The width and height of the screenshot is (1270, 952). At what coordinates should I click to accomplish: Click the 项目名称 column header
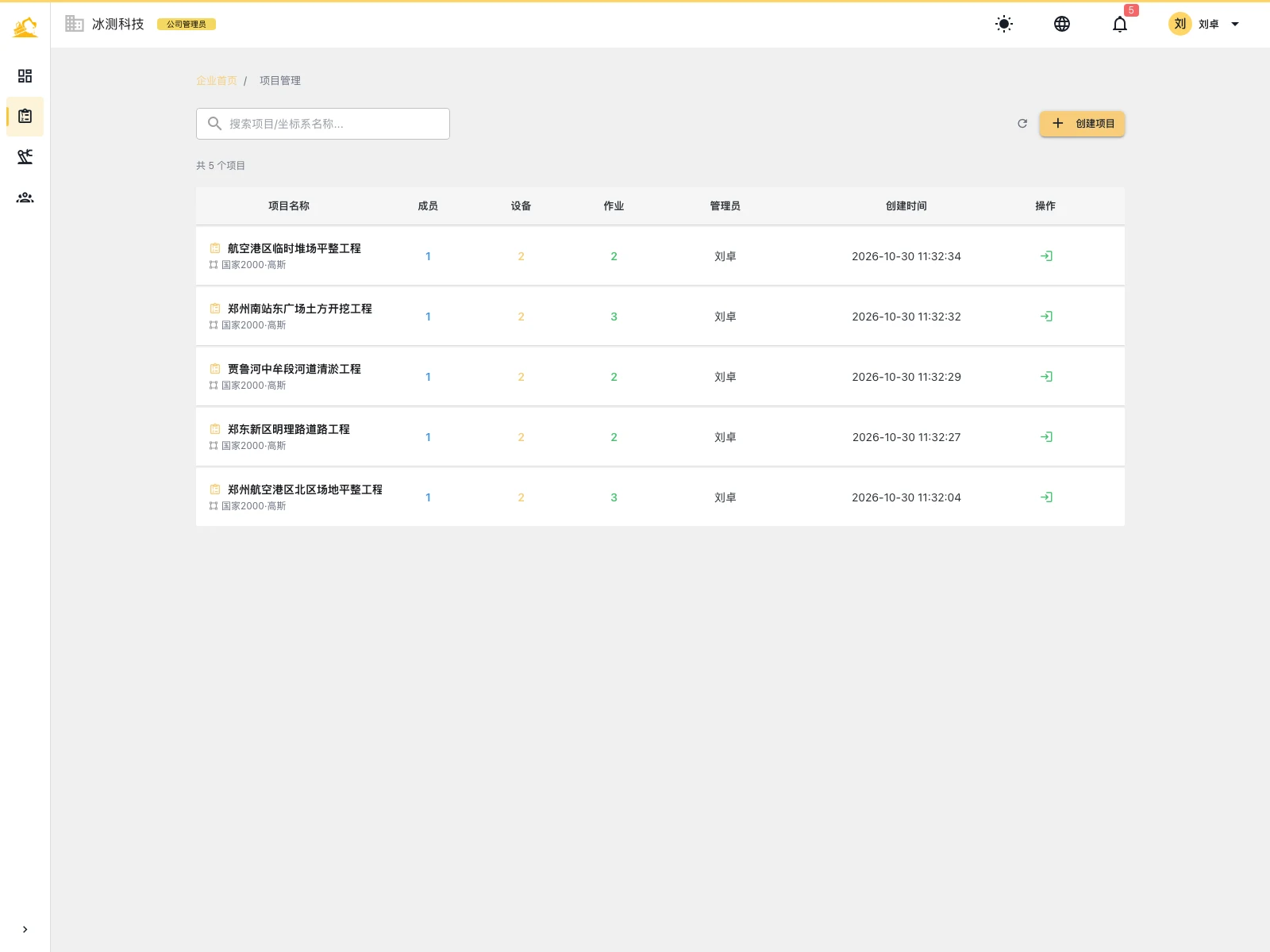(289, 206)
